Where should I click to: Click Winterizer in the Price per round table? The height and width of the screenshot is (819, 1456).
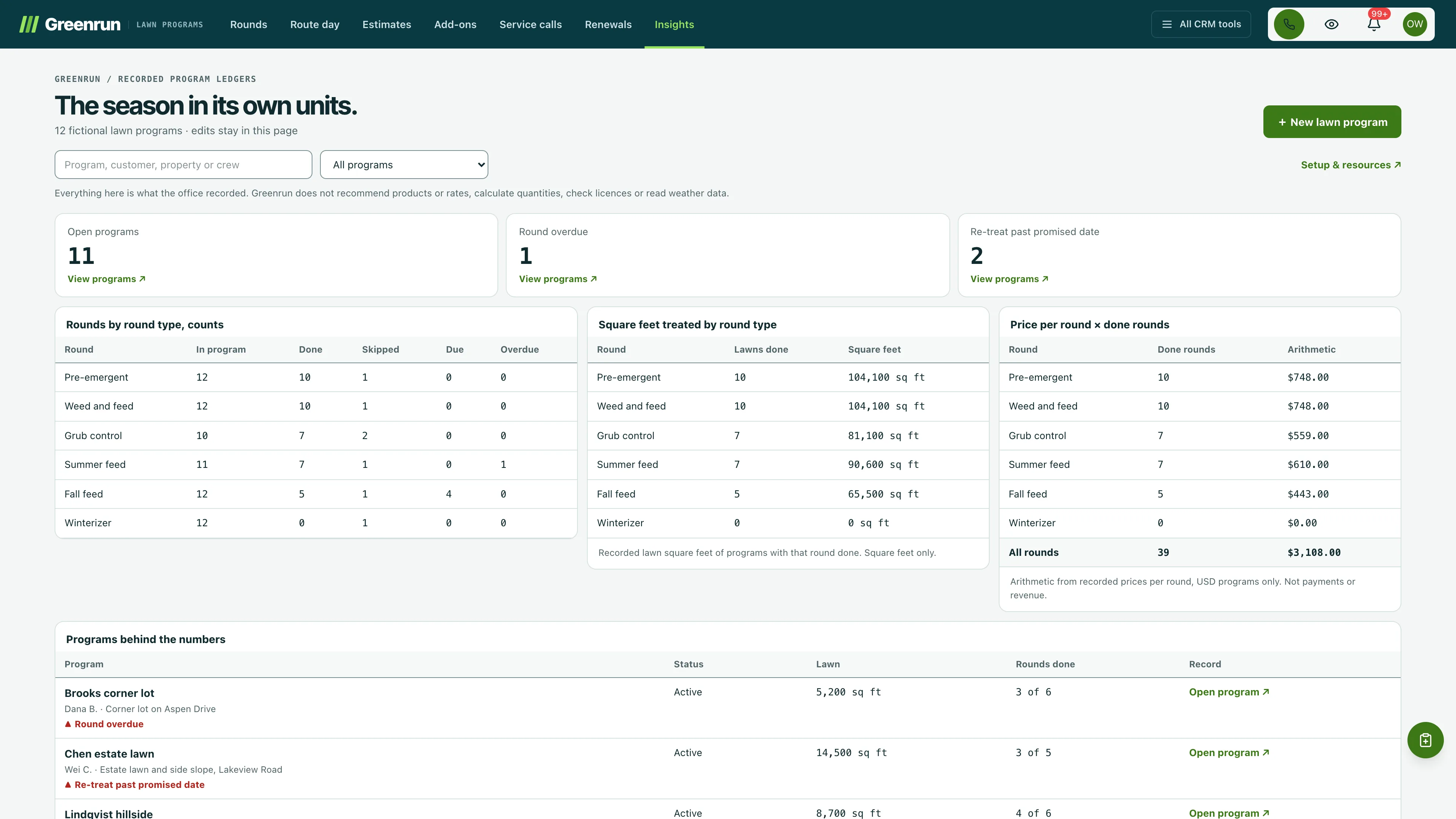pyautogui.click(x=1031, y=523)
